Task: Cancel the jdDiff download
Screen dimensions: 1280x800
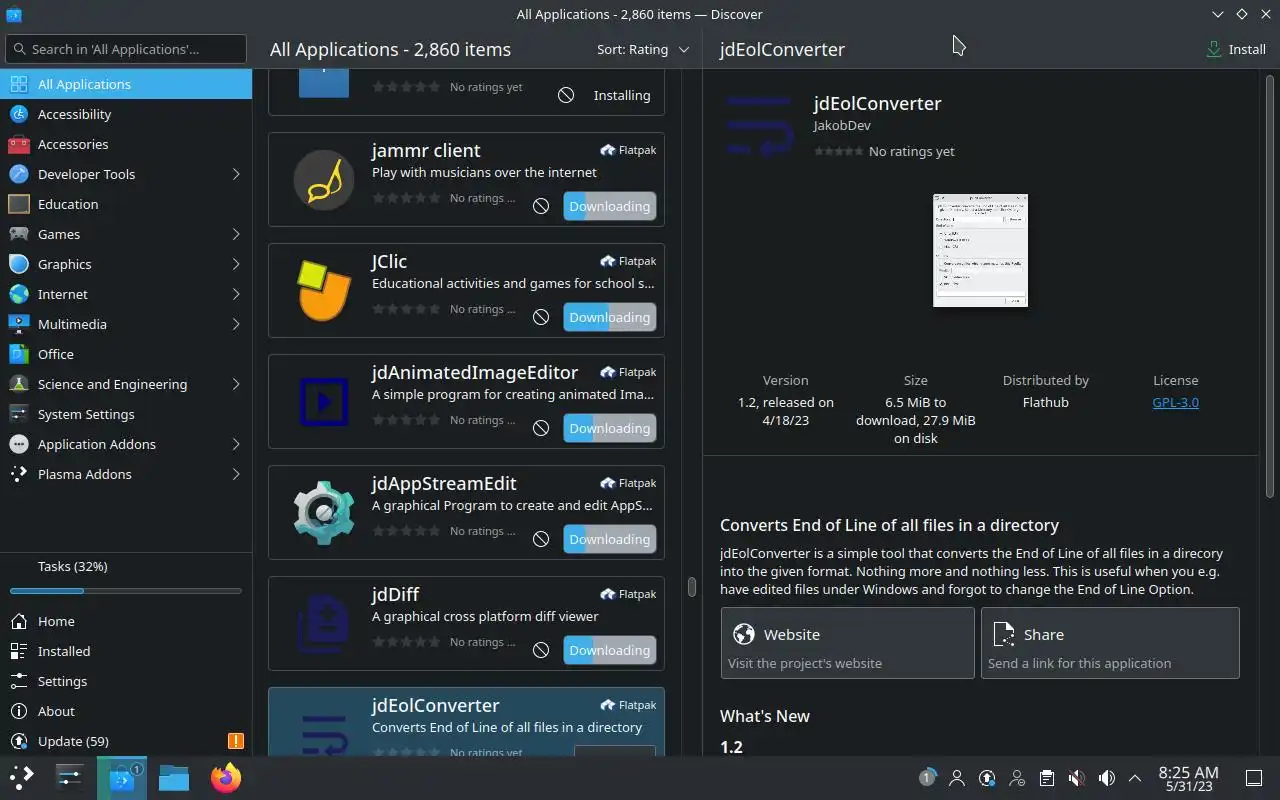Action: (x=541, y=650)
